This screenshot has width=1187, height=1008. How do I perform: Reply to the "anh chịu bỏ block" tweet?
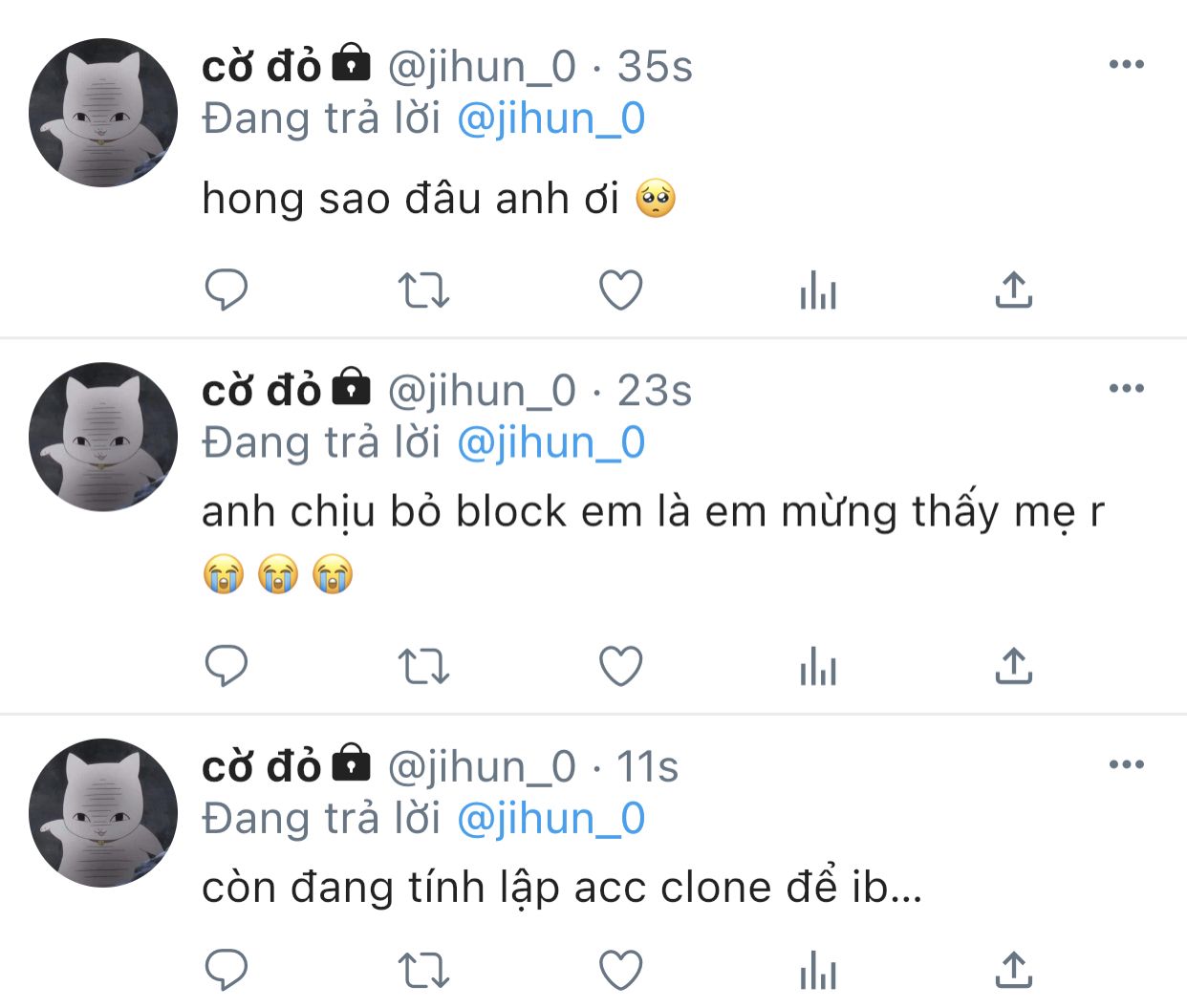point(227,666)
